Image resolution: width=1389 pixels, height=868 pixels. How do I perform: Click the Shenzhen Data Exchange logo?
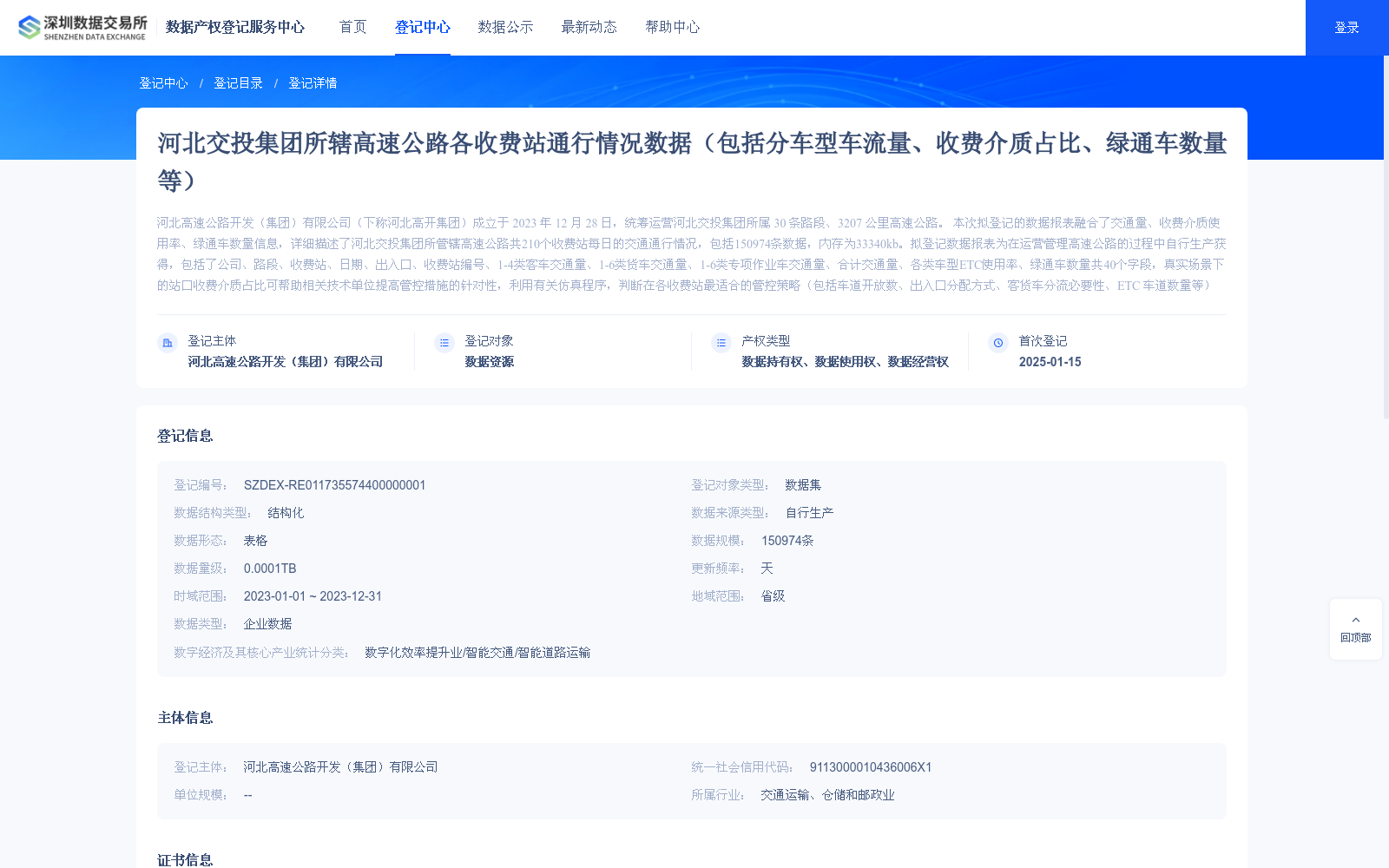[x=82, y=28]
